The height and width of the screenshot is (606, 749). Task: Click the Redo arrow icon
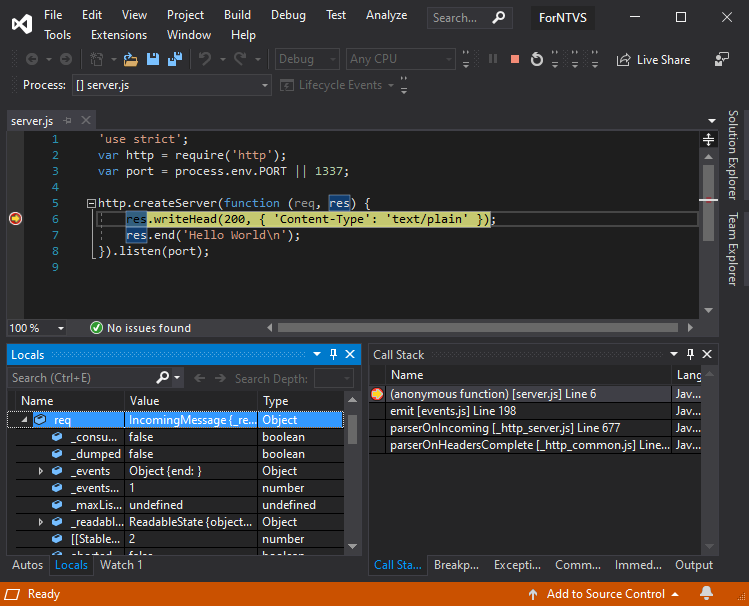240,59
